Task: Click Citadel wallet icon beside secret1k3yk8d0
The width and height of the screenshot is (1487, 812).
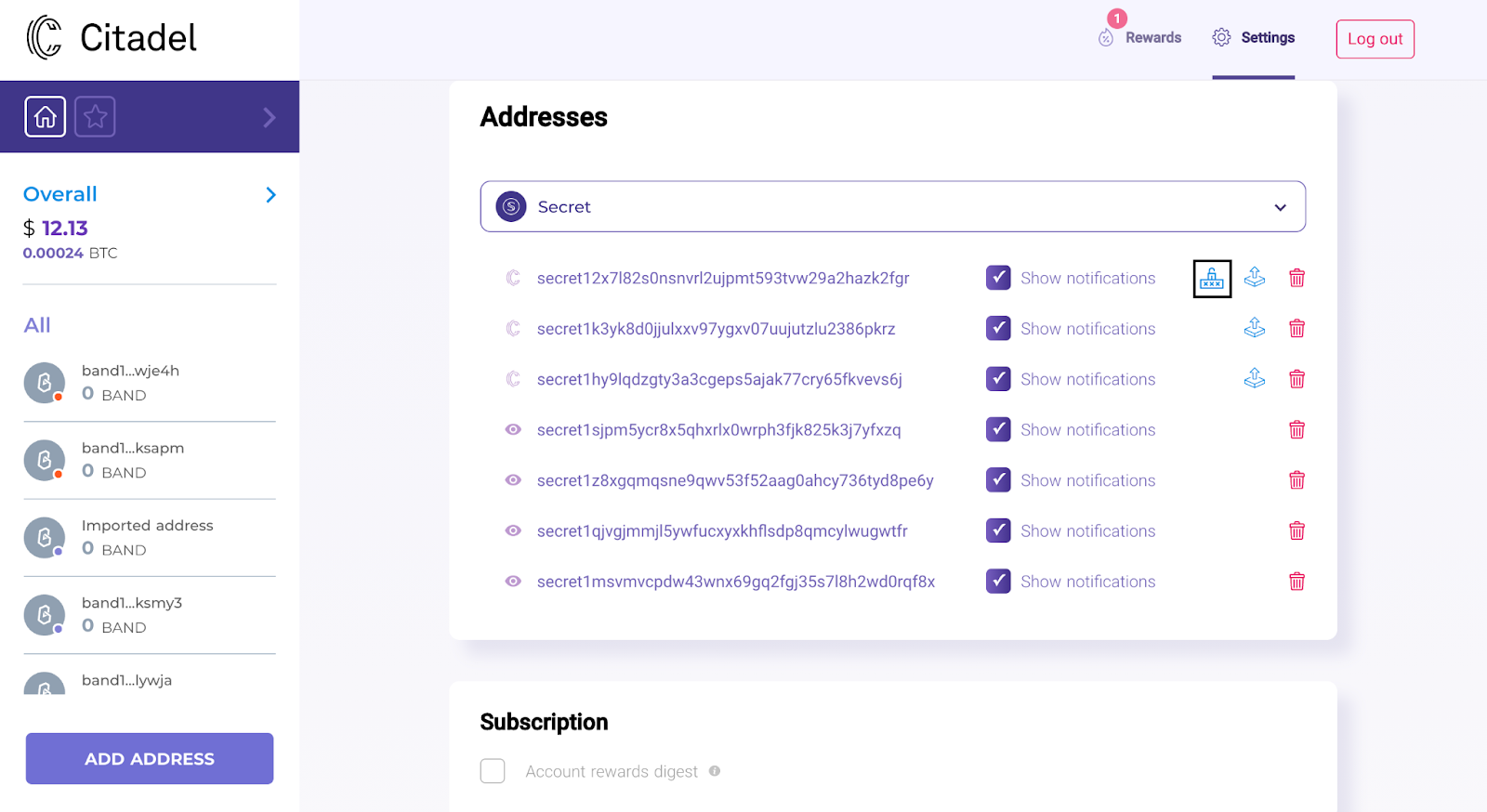Action: 513,328
